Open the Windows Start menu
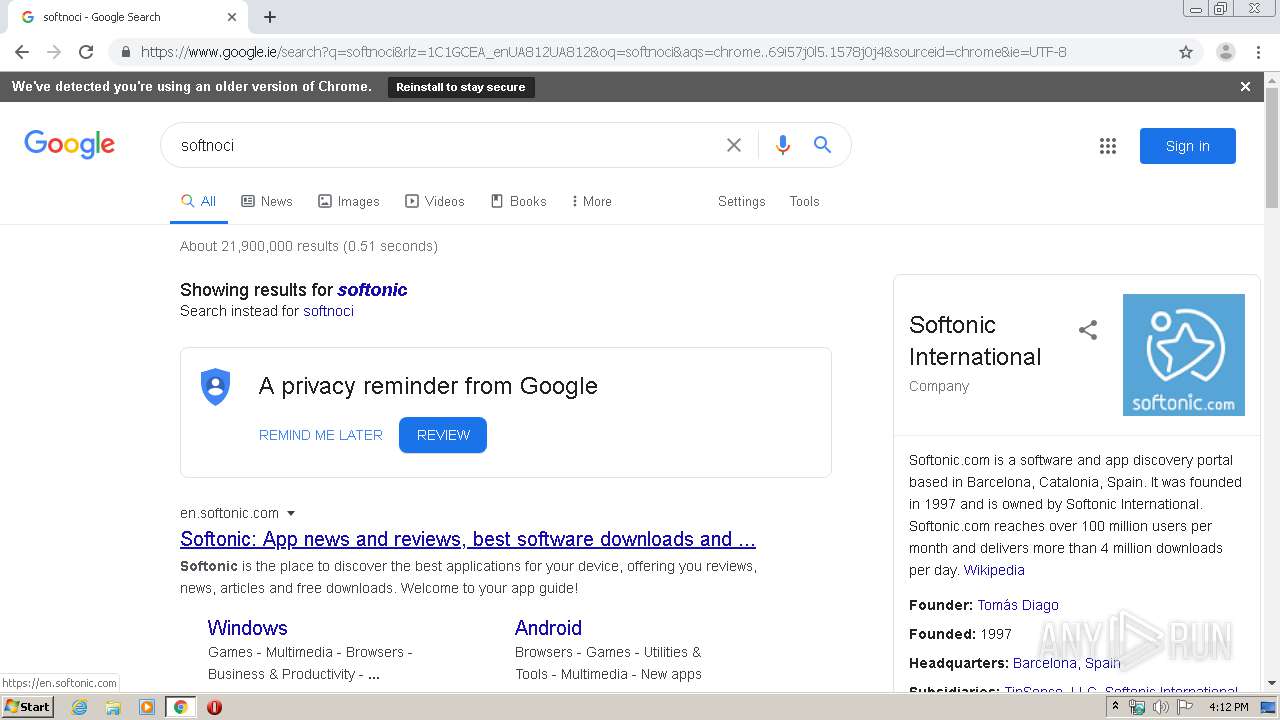 tap(29, 707)
